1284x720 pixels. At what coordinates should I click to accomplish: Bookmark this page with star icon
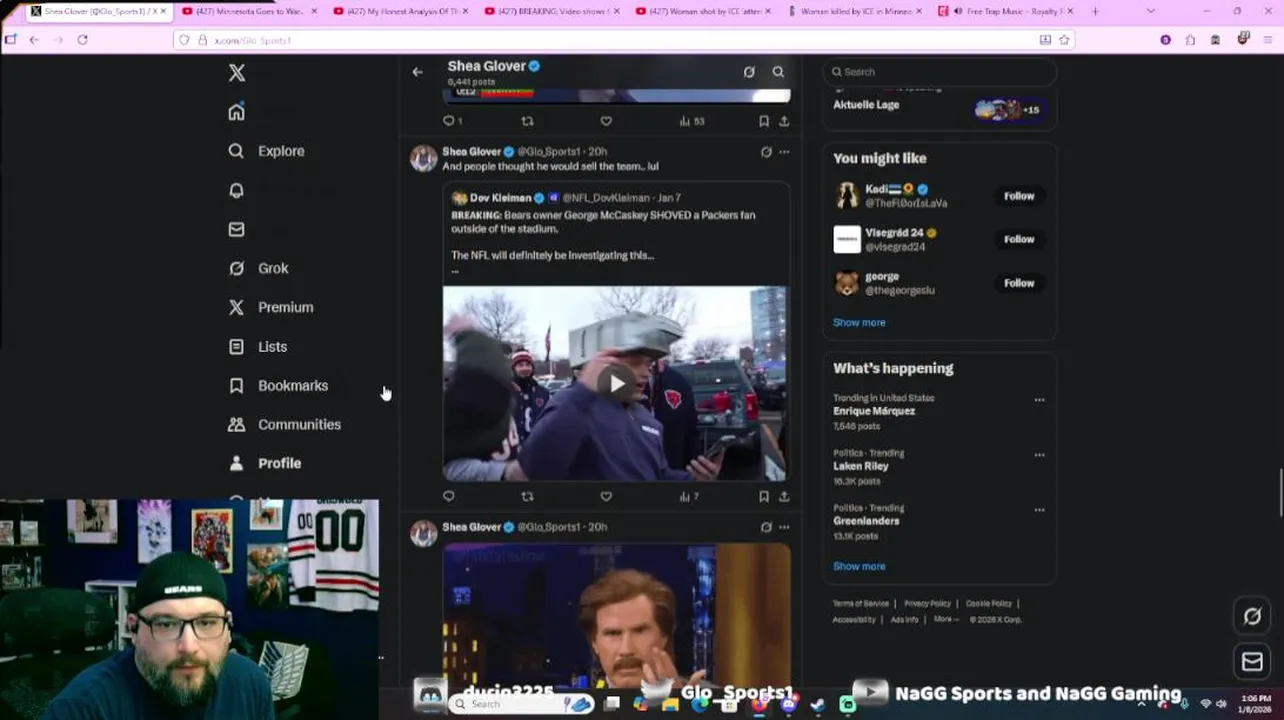pyautogui.click(x=1064, y=40)
